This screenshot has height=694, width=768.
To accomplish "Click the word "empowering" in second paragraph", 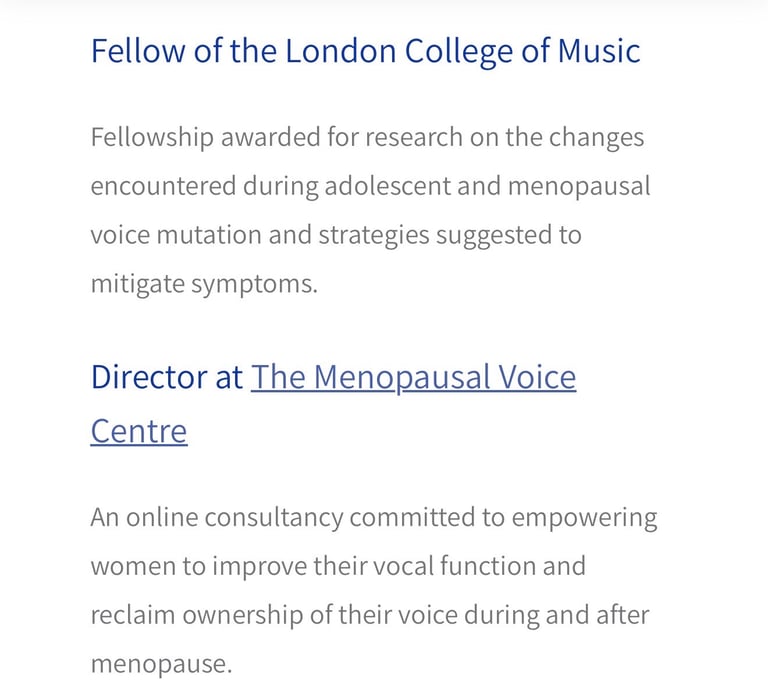I will point(584,517).
